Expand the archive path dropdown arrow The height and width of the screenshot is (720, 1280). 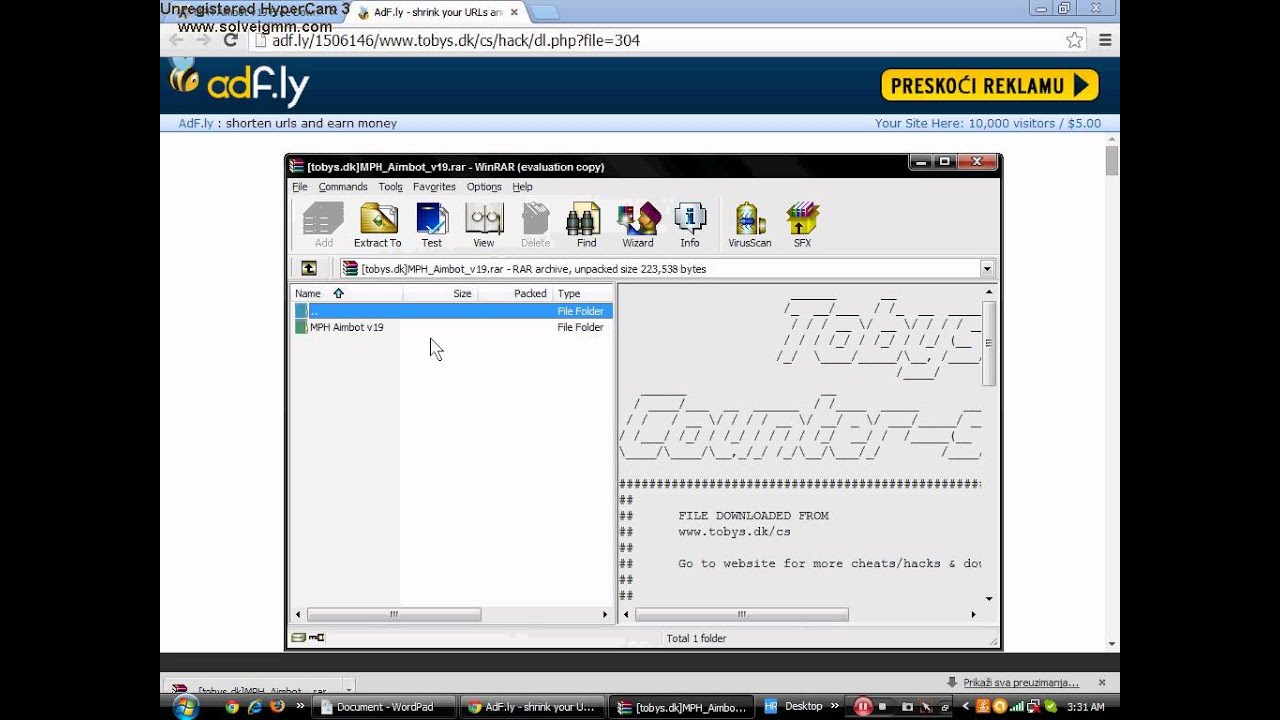pos(987,268)
